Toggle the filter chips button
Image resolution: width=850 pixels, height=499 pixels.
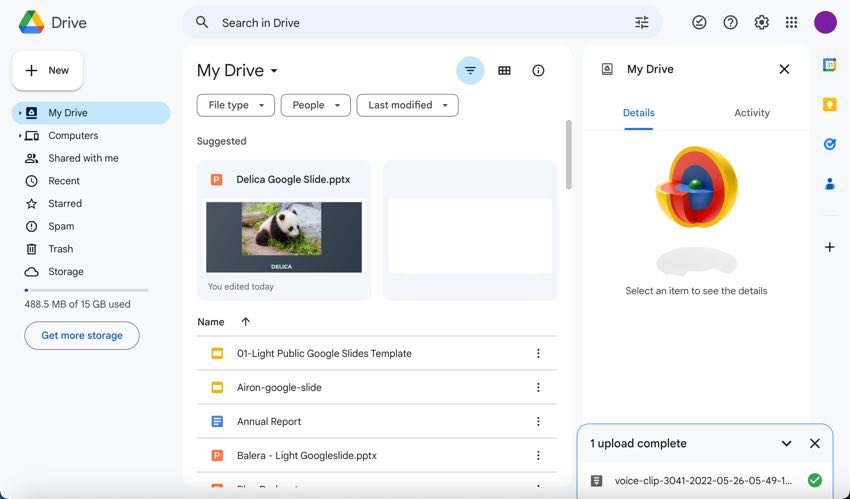click(470, 70)
